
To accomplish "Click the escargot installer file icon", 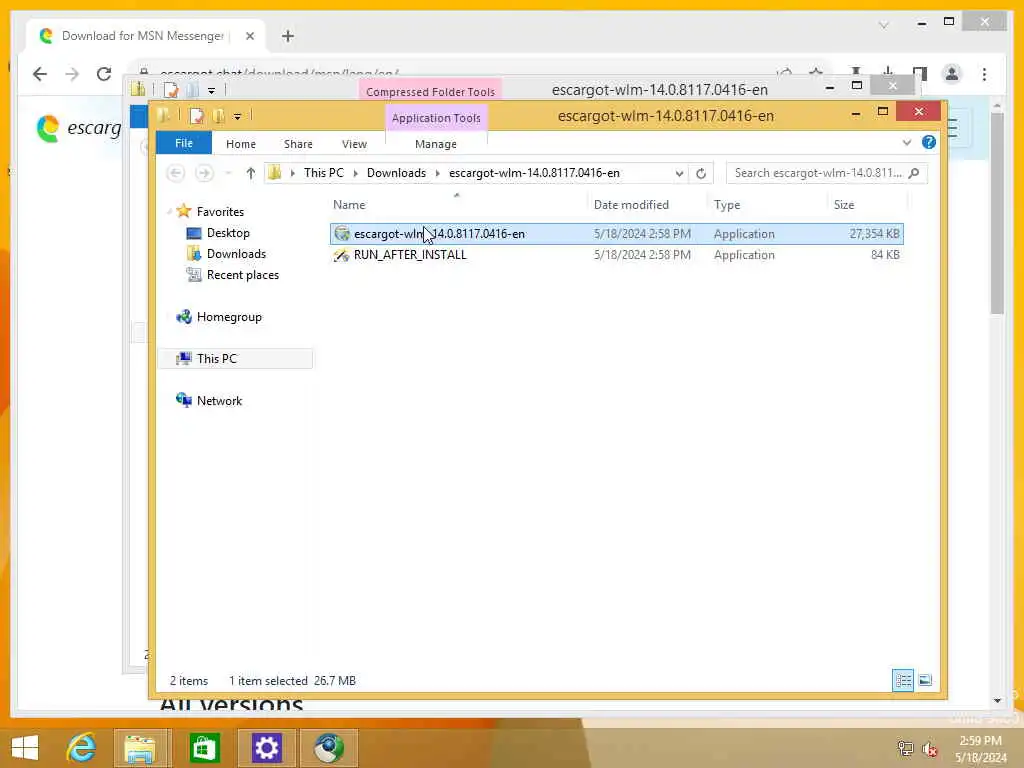I will tap(342, 233).
